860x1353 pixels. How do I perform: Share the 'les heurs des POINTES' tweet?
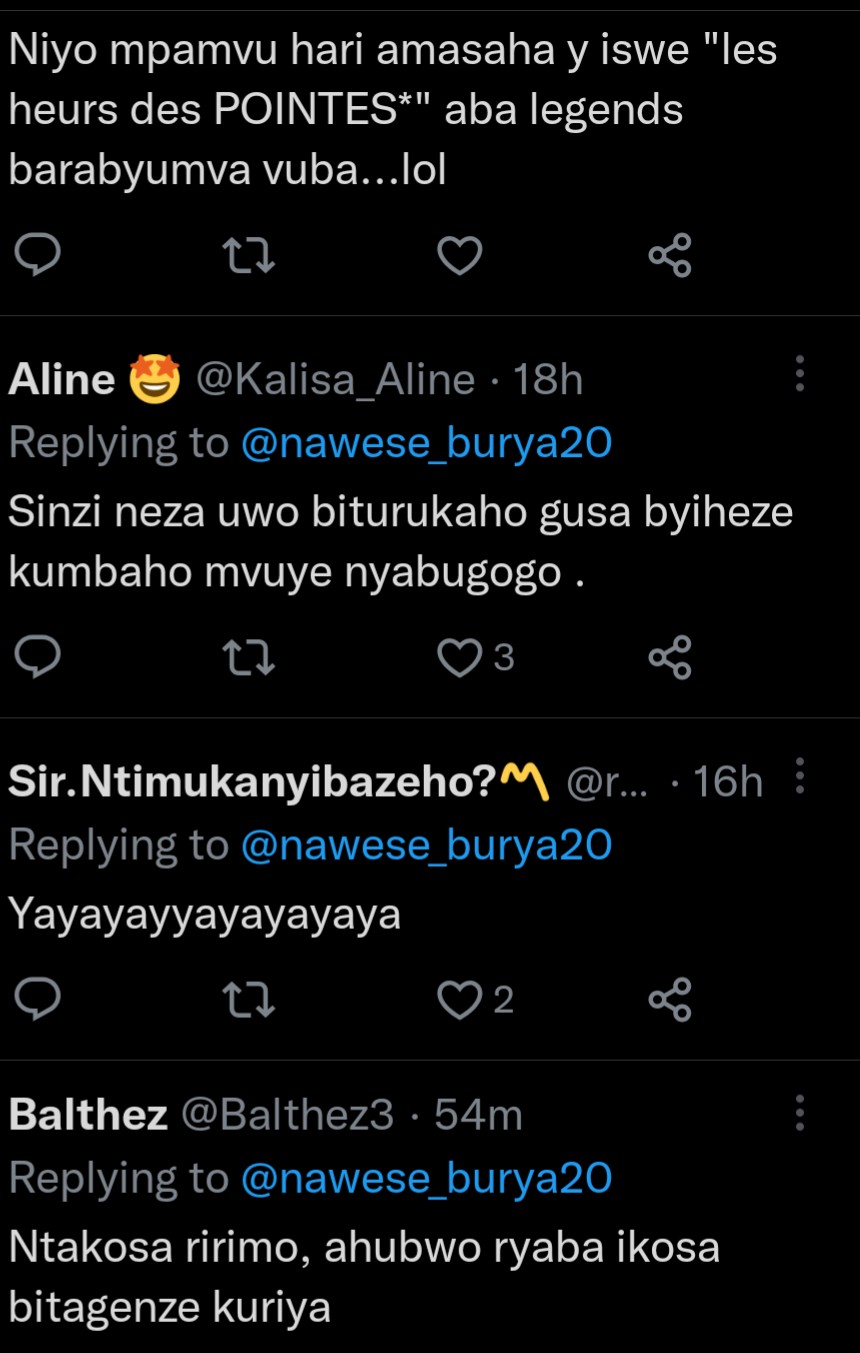(x=669, y=256)
